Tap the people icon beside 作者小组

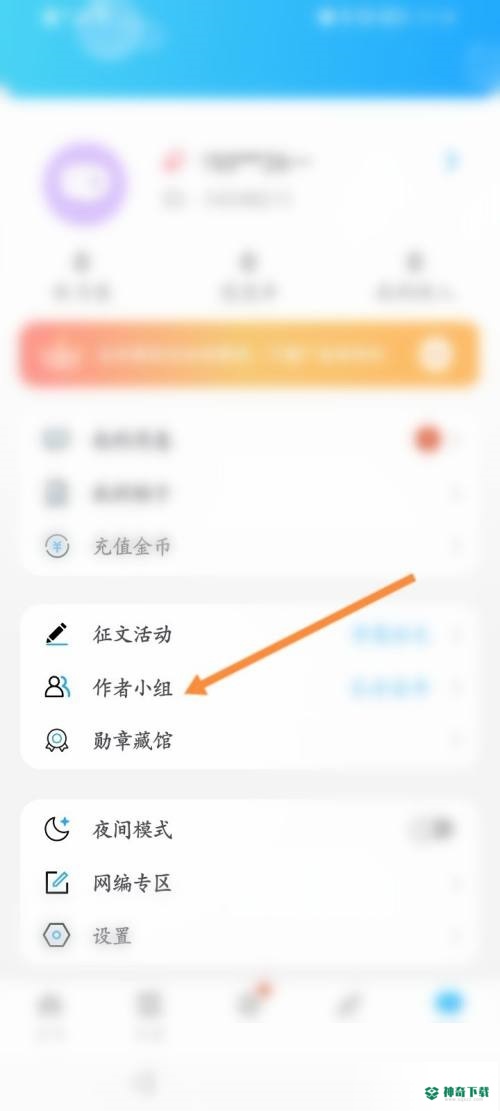tap(57, 687)
